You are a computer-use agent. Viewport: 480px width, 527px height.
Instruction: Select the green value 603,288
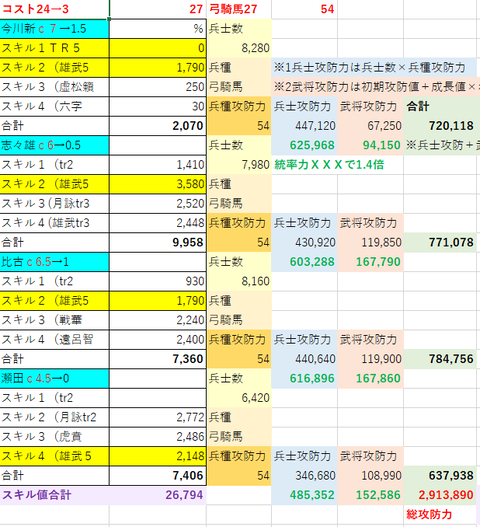pos(305,262)
